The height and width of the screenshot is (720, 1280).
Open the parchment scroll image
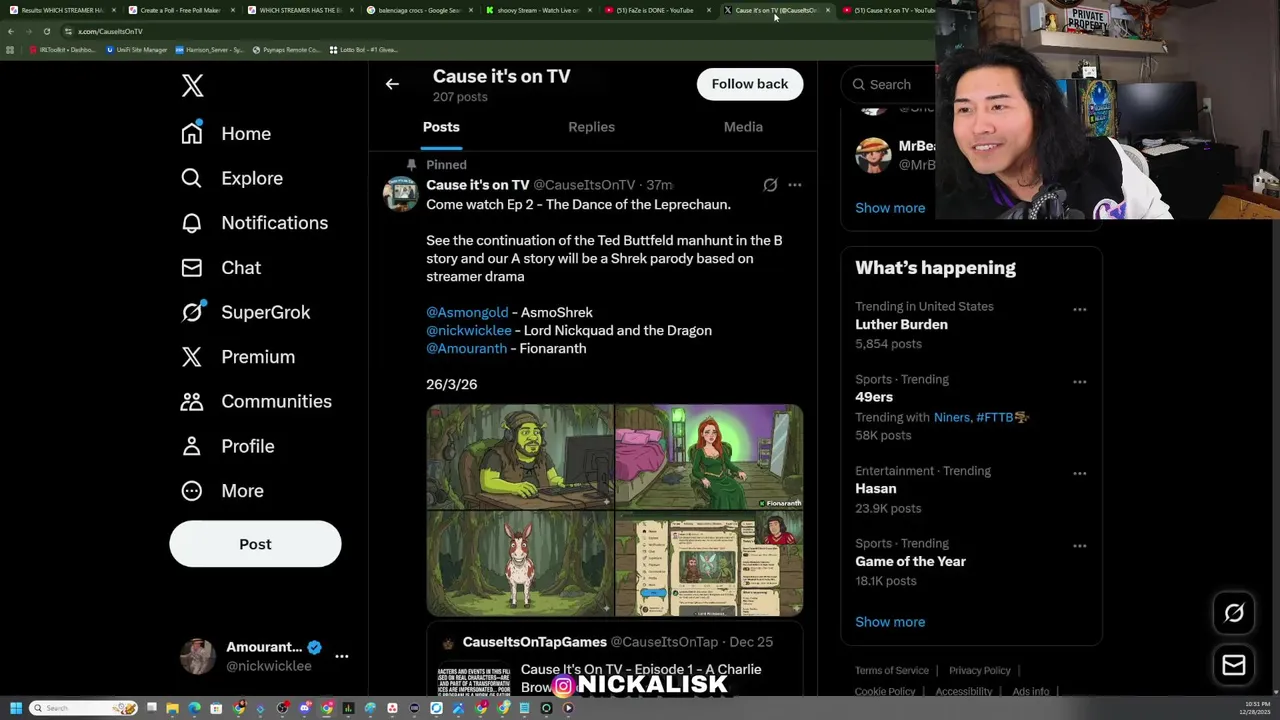pos(709,563)
